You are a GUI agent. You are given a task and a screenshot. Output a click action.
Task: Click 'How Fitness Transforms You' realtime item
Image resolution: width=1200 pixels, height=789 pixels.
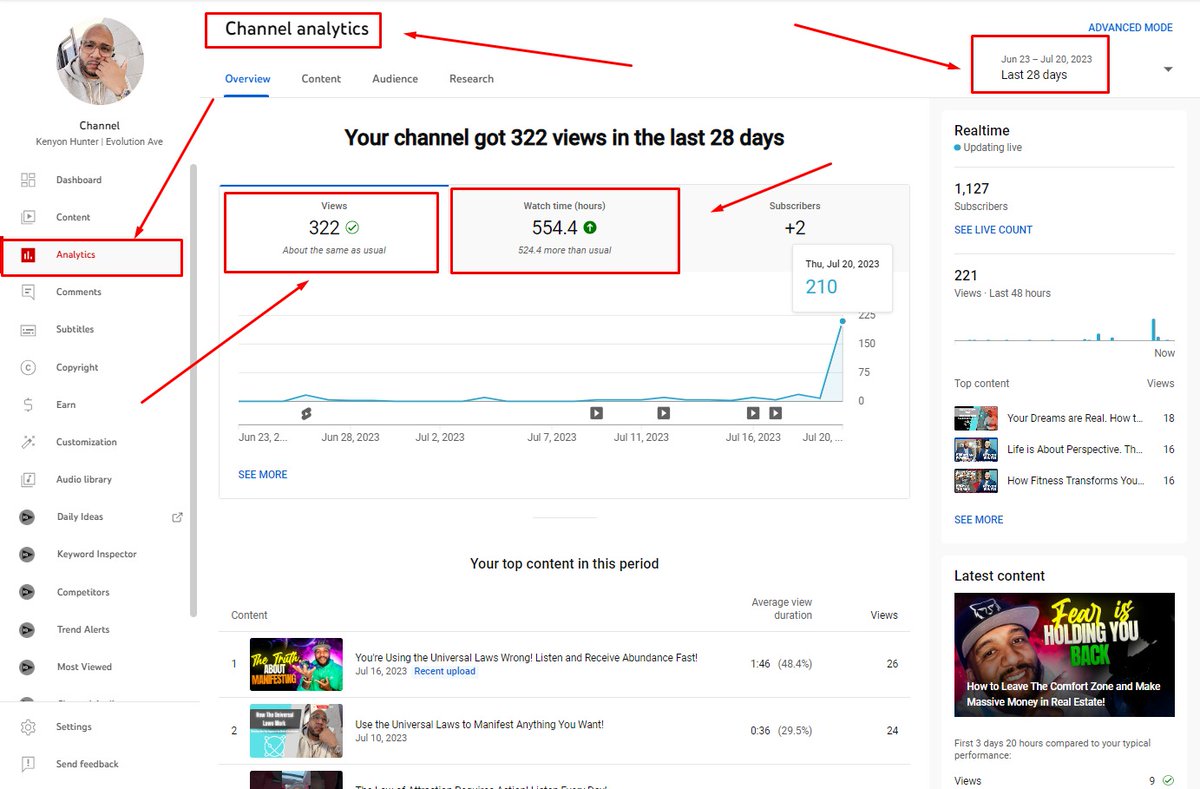click(1065, 480)
